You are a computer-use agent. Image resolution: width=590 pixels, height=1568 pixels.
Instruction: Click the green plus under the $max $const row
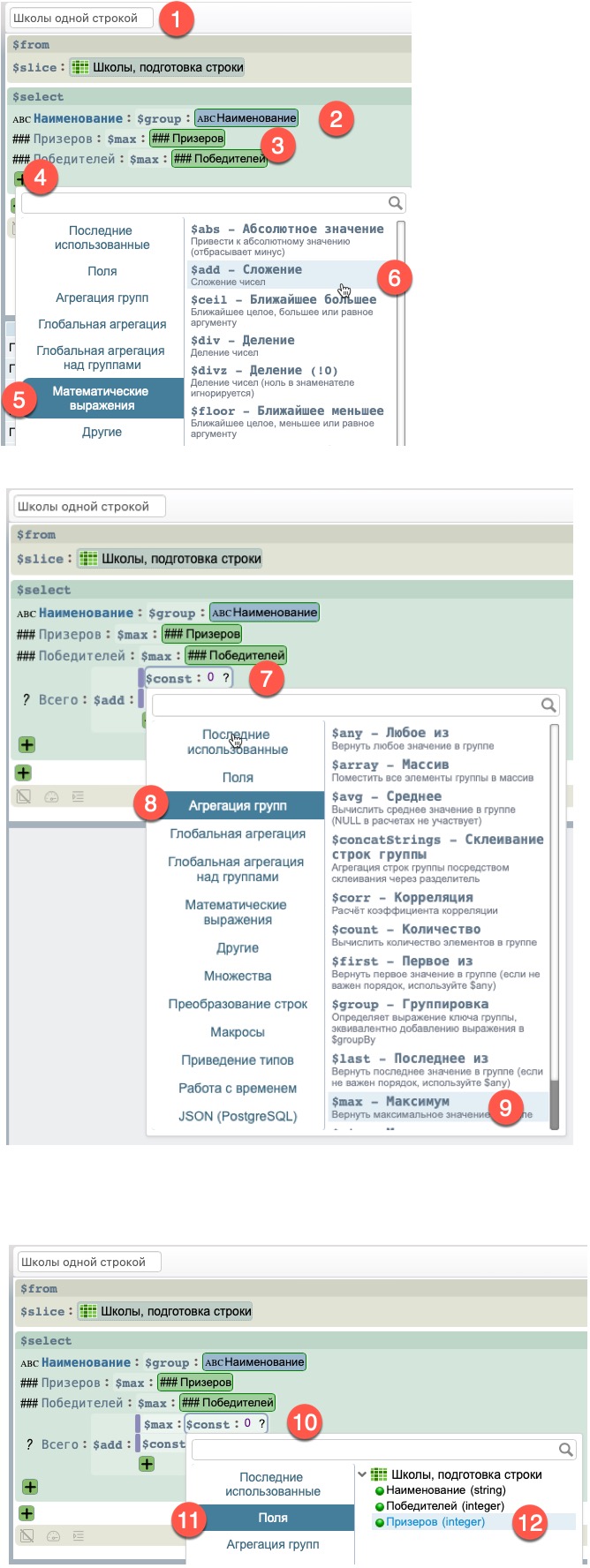pos(147,1464)
